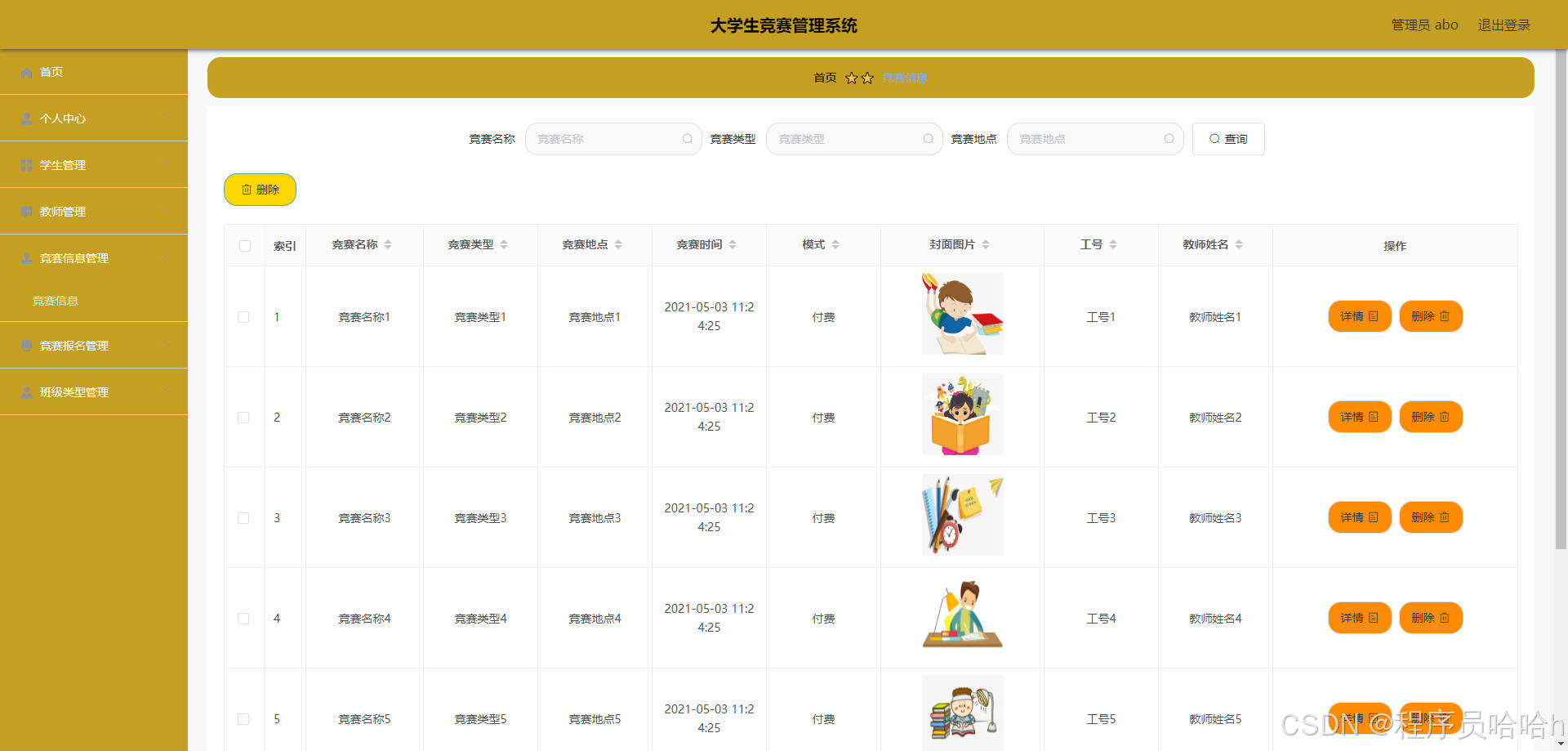Click 首页 in the breadcrumb bar
Screen dimensions: 1568x751
[x=825, y=78]
